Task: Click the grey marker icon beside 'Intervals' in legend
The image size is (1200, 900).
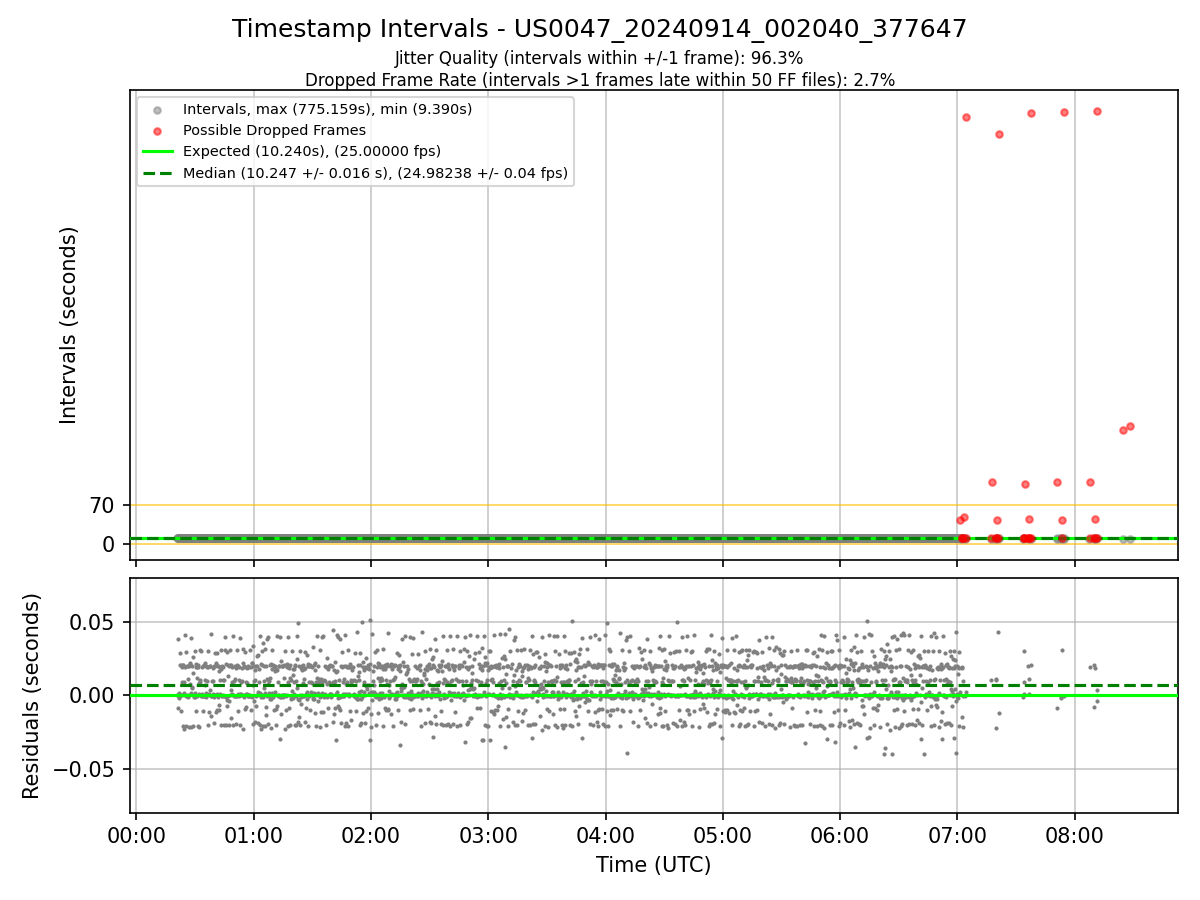Action: coord(157,110)
